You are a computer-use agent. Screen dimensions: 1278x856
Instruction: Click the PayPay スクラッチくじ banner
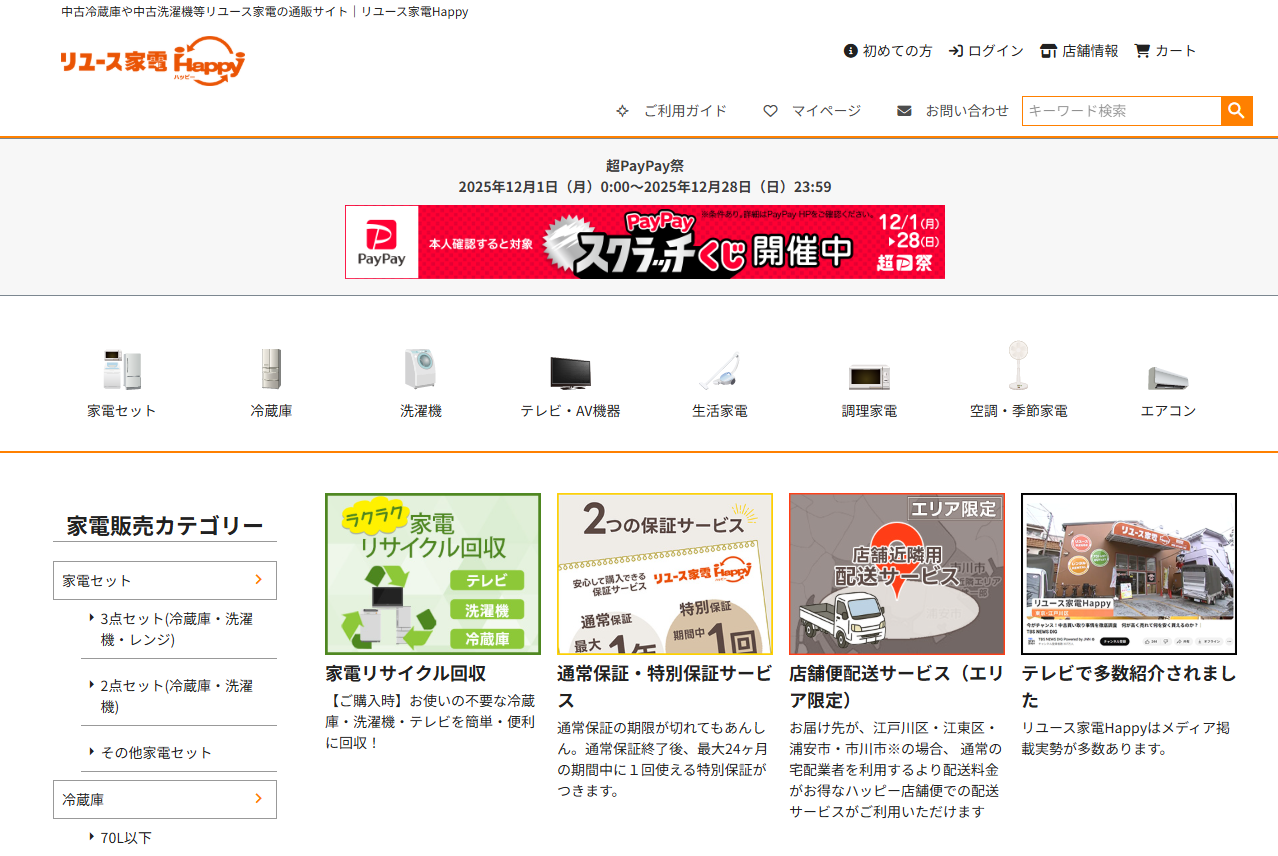coord(645,242)
